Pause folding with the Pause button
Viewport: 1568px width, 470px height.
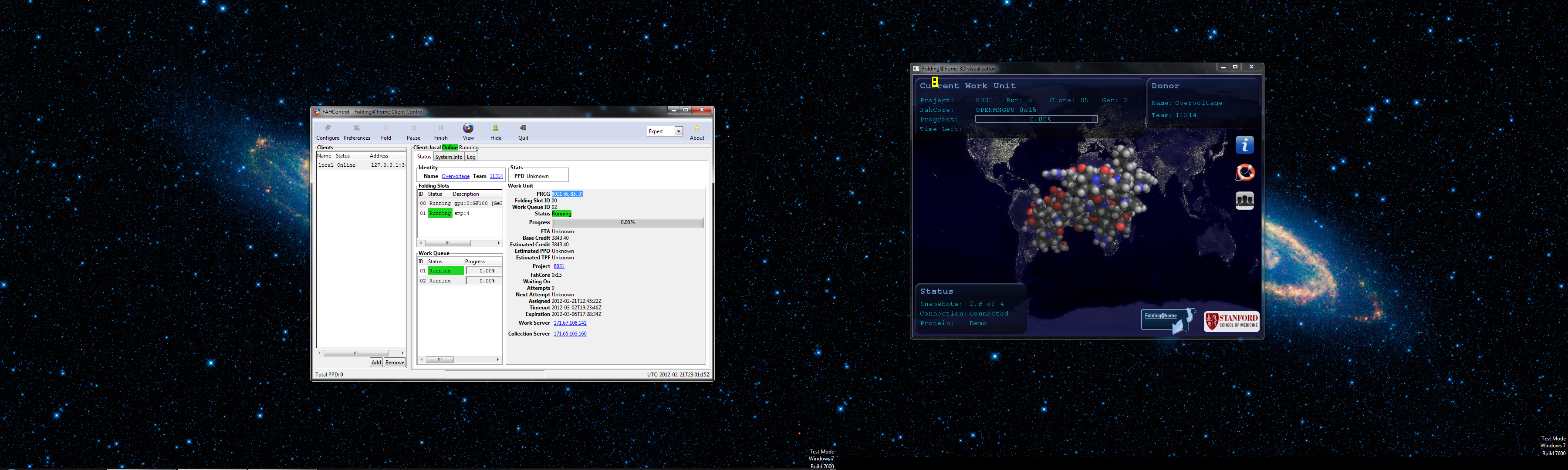click(x=413, y=132)
